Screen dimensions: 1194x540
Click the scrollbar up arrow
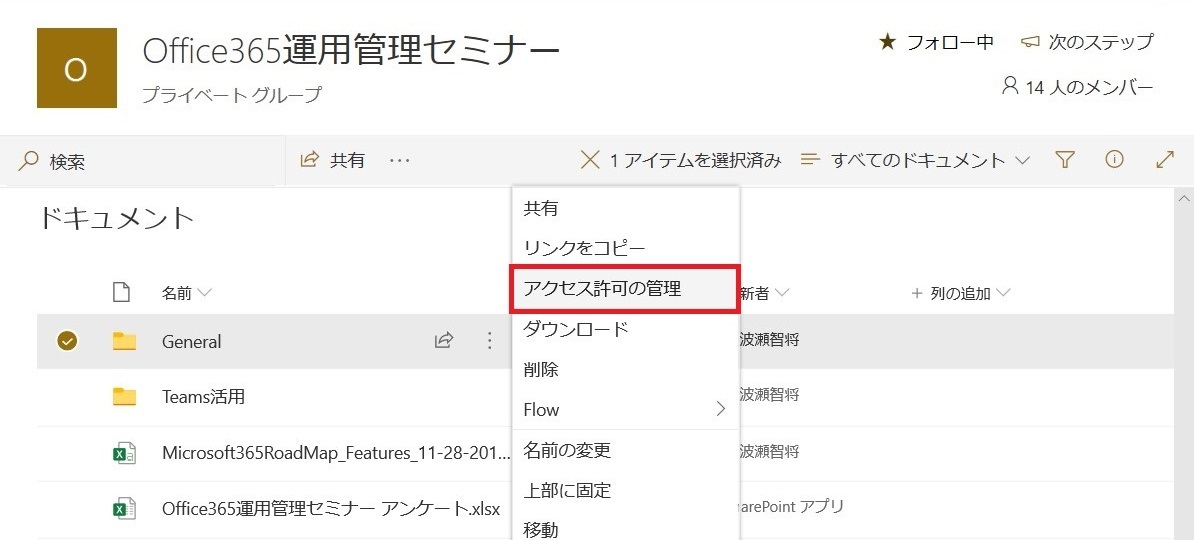click(1184, 199)
